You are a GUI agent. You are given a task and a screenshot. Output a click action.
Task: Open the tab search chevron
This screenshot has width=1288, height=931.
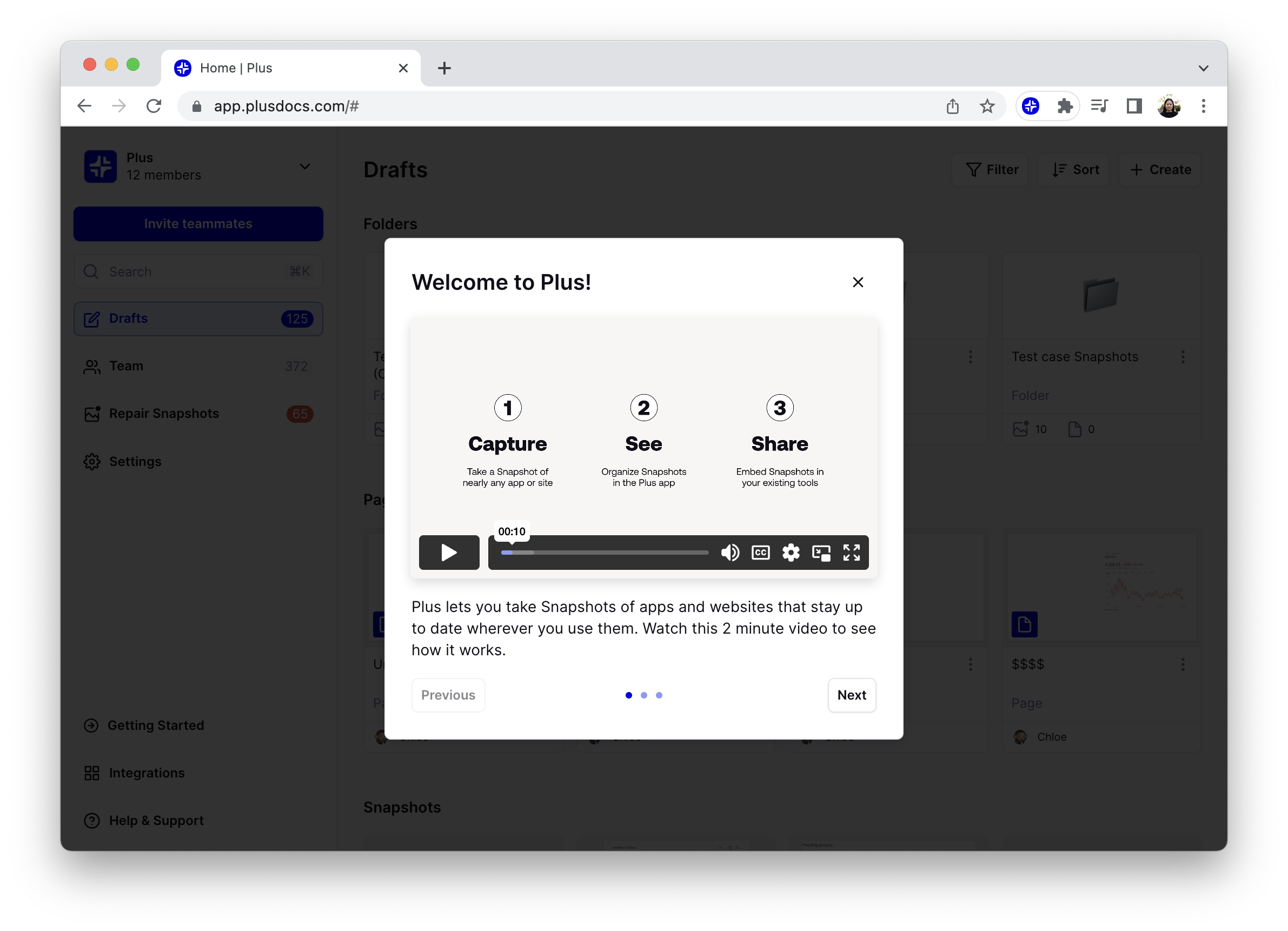1203,68
